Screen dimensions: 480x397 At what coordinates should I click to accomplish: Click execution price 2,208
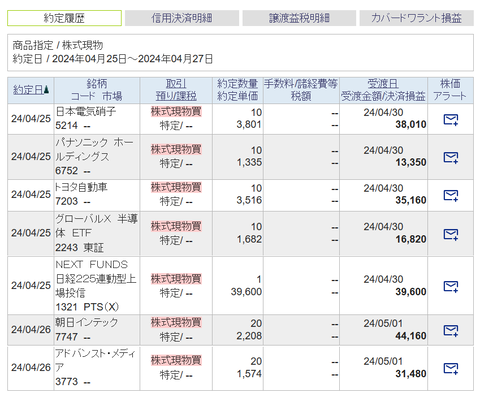249,336
